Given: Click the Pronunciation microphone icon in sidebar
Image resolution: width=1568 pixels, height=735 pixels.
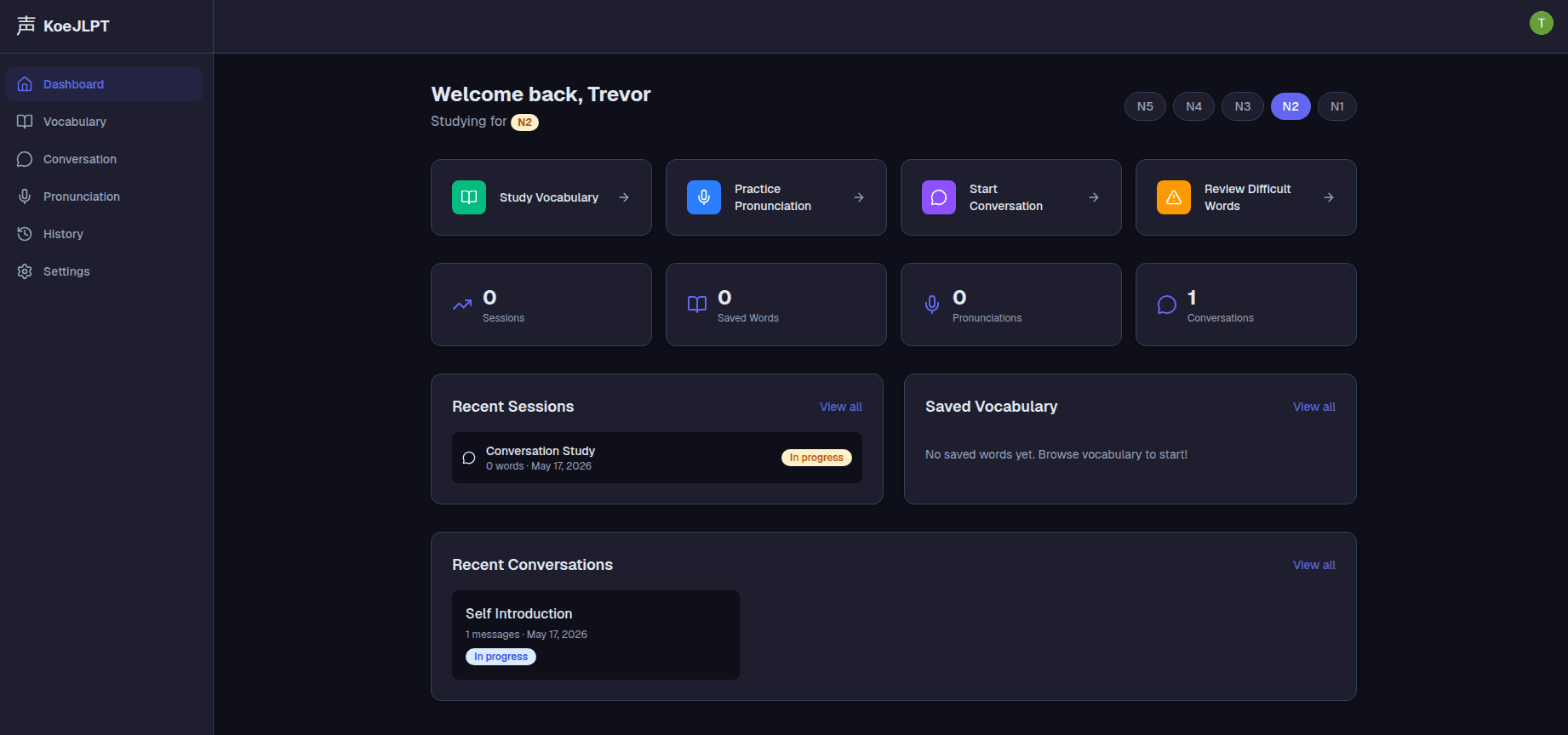Looking at the screenshot, I should coord(25,197).
